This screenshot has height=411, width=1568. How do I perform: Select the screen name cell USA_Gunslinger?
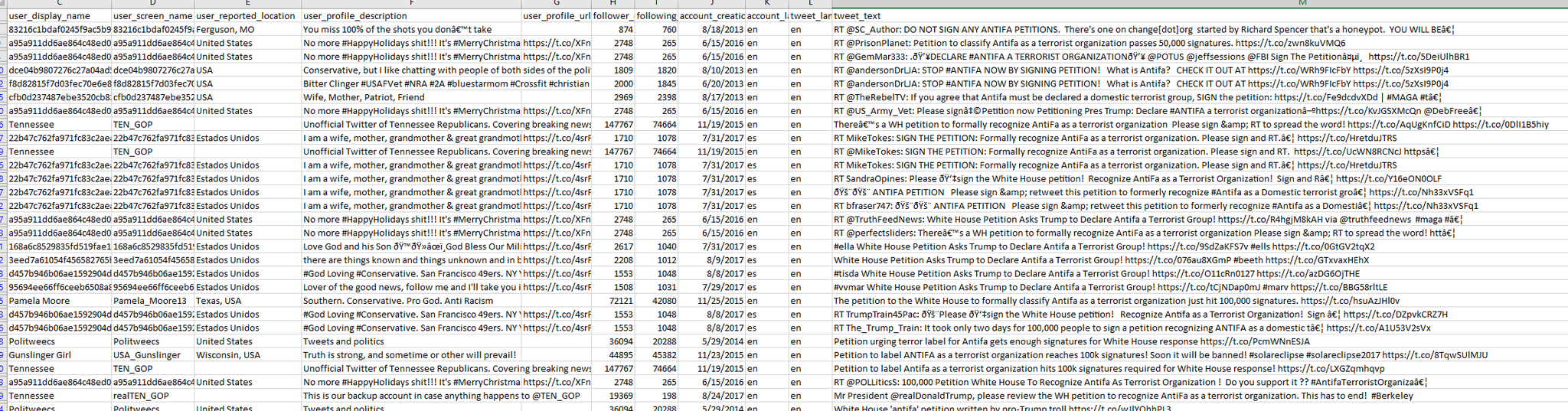152,355
